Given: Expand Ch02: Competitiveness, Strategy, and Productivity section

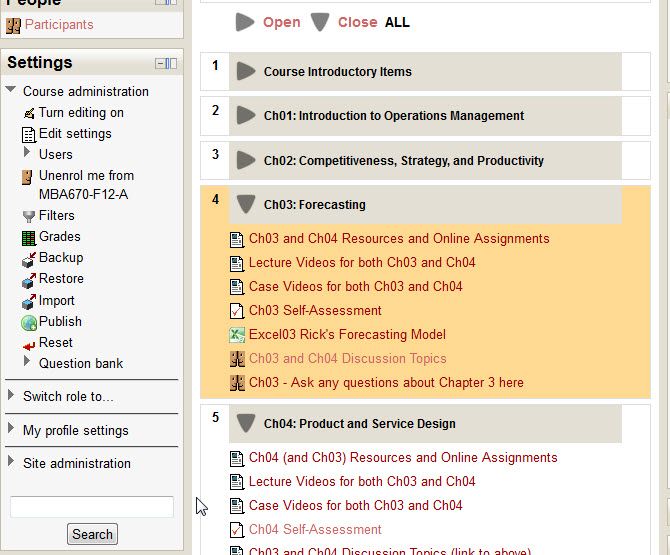Looking at the screenshot, I should point(246,160).
